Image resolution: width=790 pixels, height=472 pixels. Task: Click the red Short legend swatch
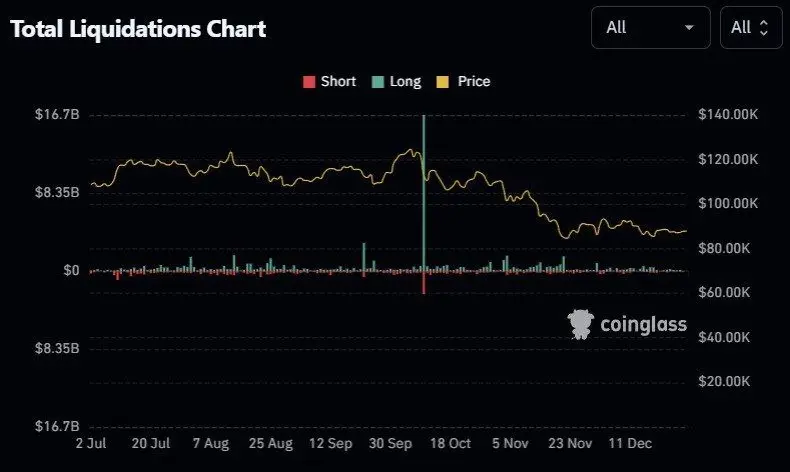[308, 82]
